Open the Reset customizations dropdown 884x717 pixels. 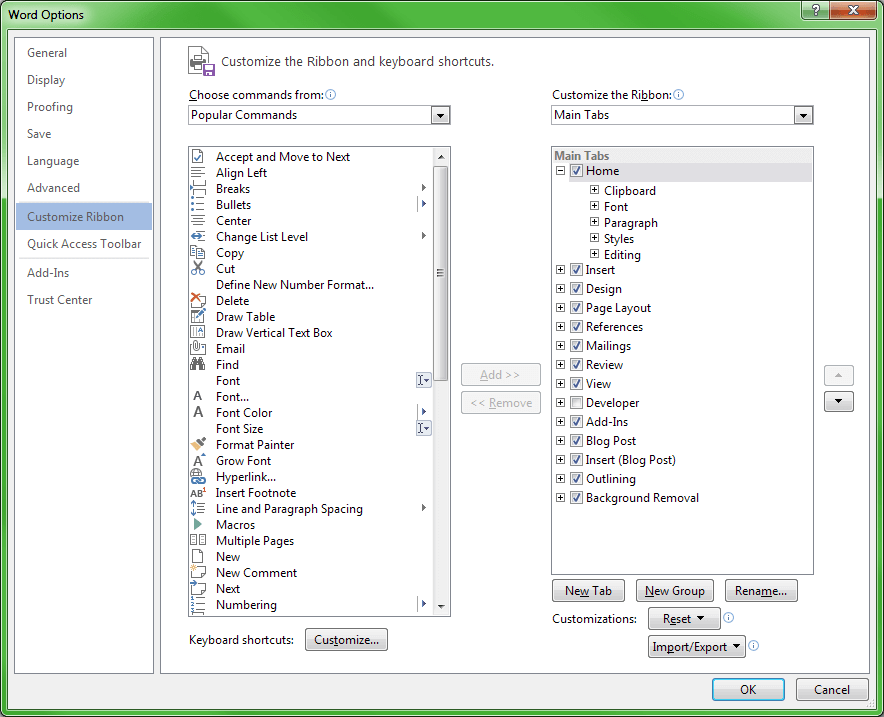684,618
